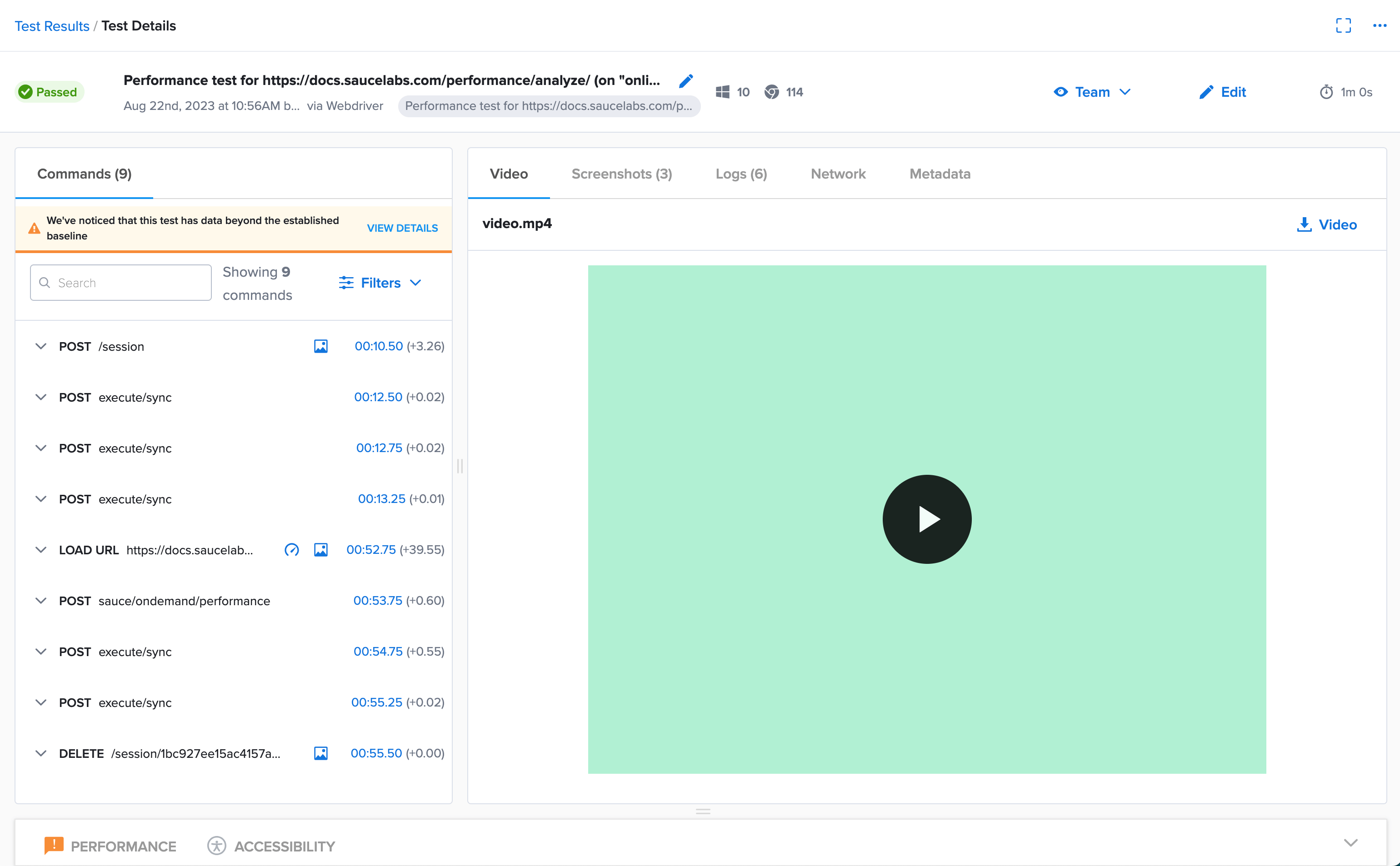This screenshot has width=1400, height=866.
Task: Select the Network tab
Action: click(x=838, y=173)
